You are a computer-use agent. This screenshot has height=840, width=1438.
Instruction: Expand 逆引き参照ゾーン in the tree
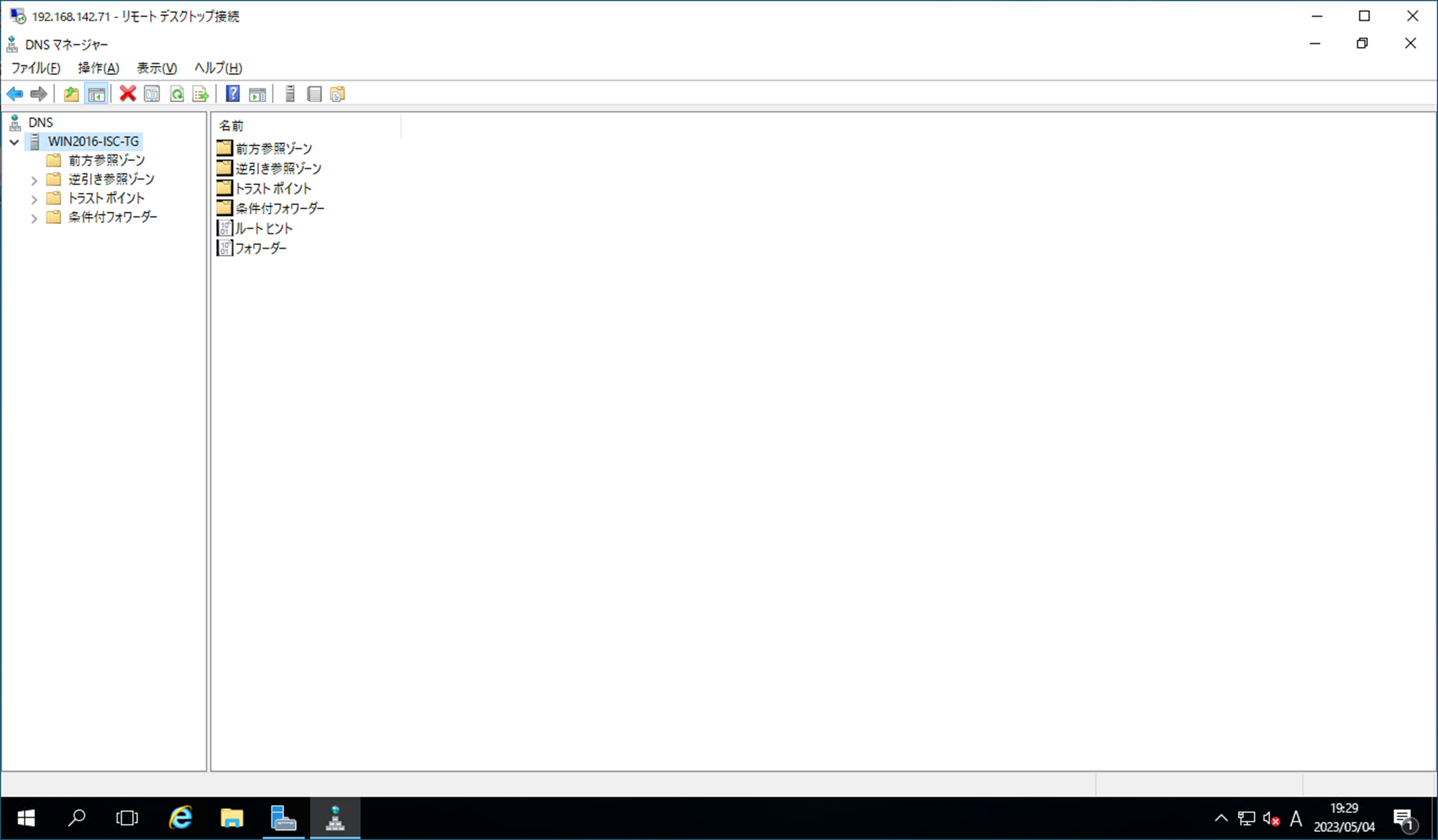click(x=34, y=180)
